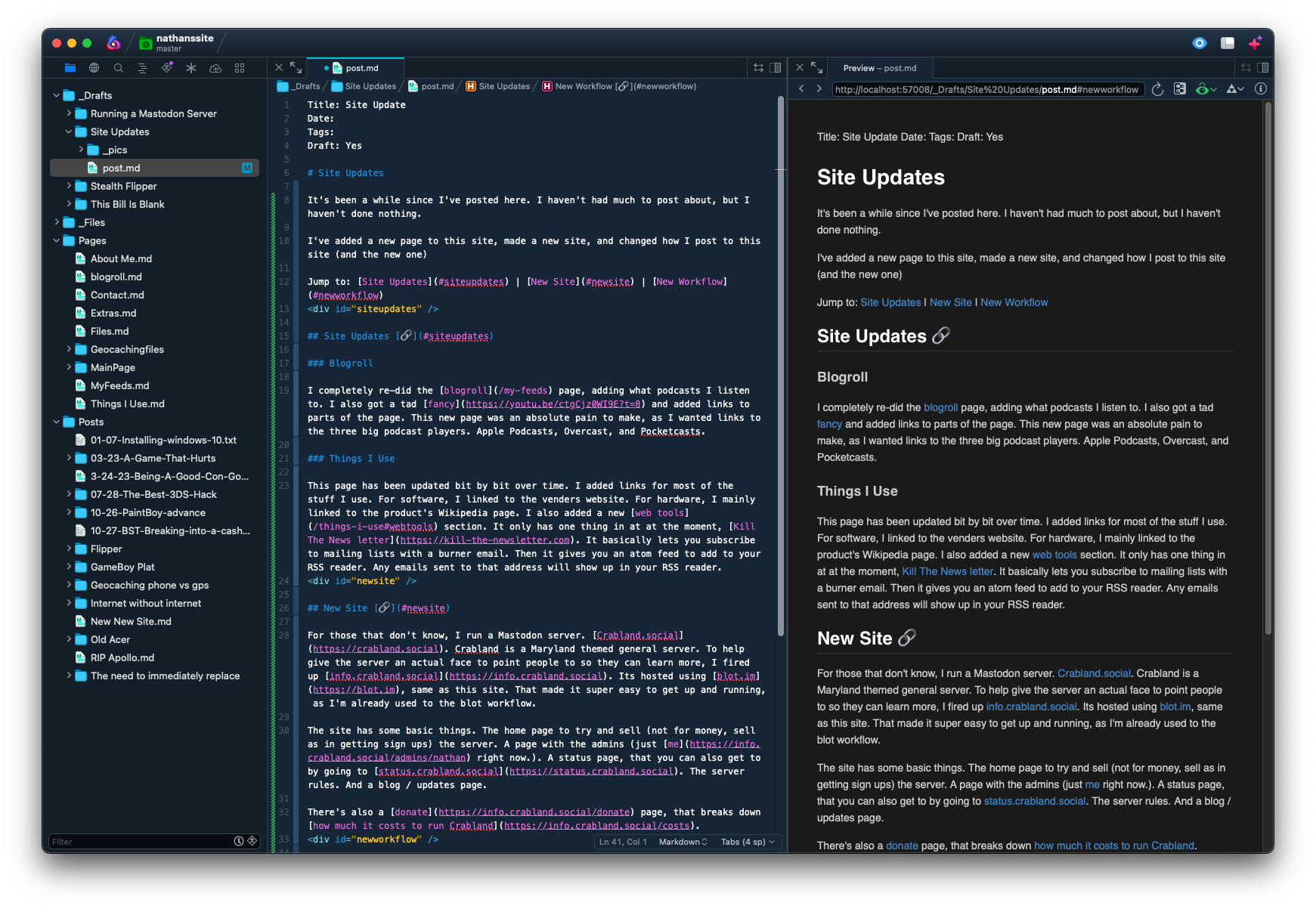Switch to the post.md editor tab

[x=361, y=68]
